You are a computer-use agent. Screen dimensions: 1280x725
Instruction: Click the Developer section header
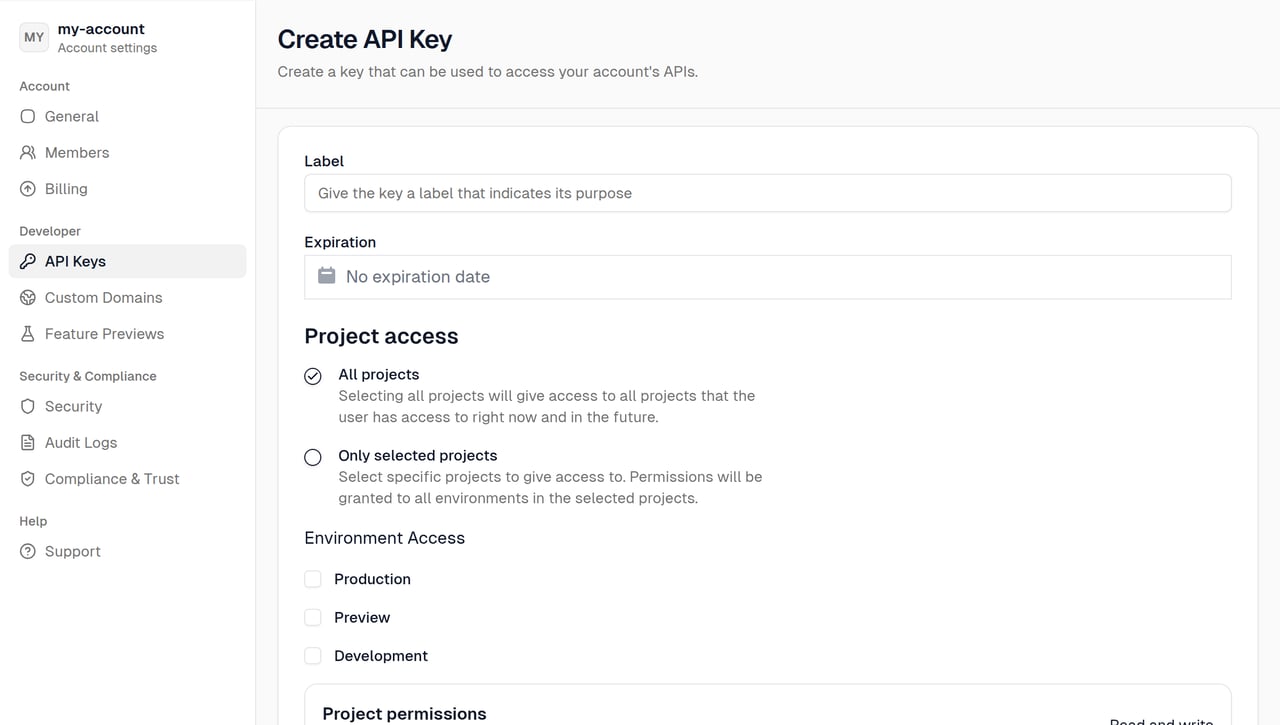pos(50,231)
